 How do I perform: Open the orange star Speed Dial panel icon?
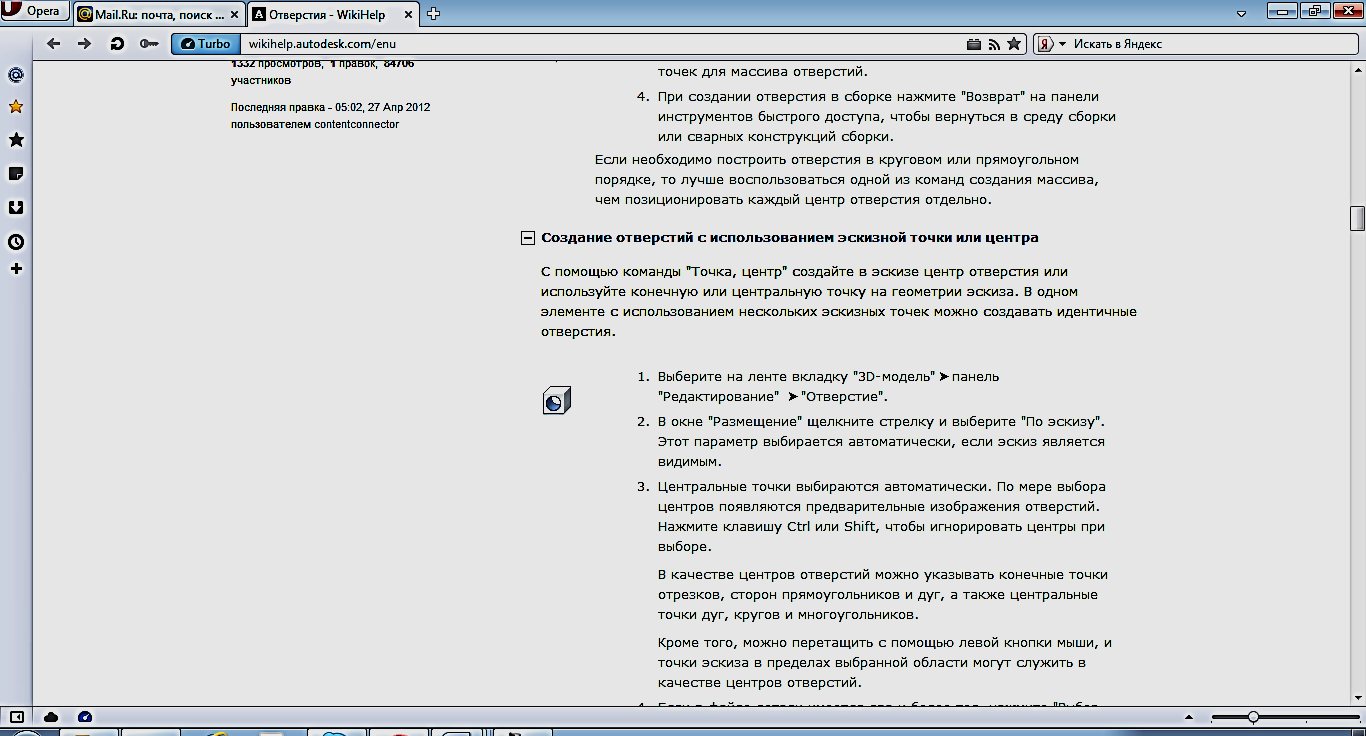click(16, 107)
